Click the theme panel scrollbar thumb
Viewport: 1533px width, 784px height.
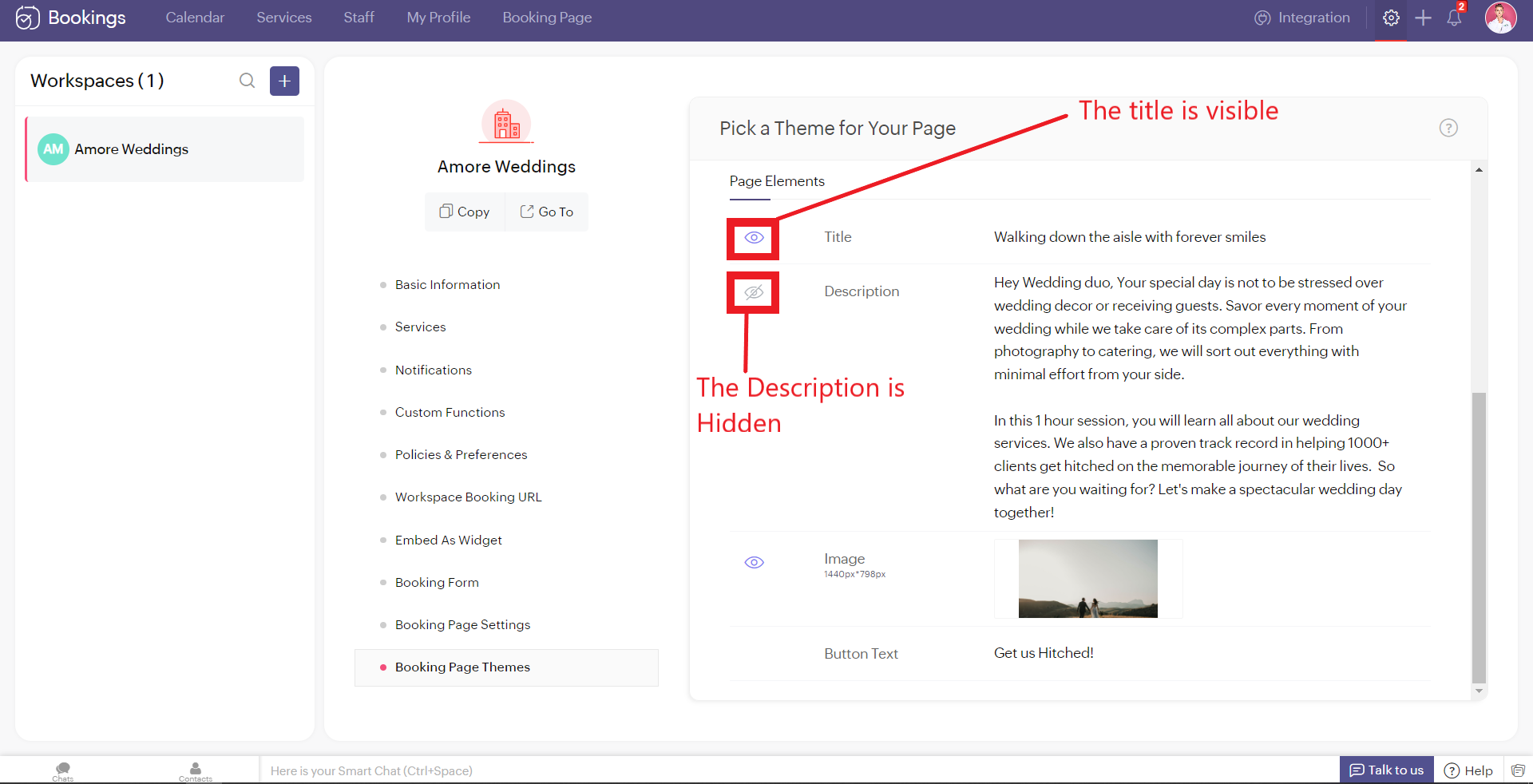(1479, 538)
